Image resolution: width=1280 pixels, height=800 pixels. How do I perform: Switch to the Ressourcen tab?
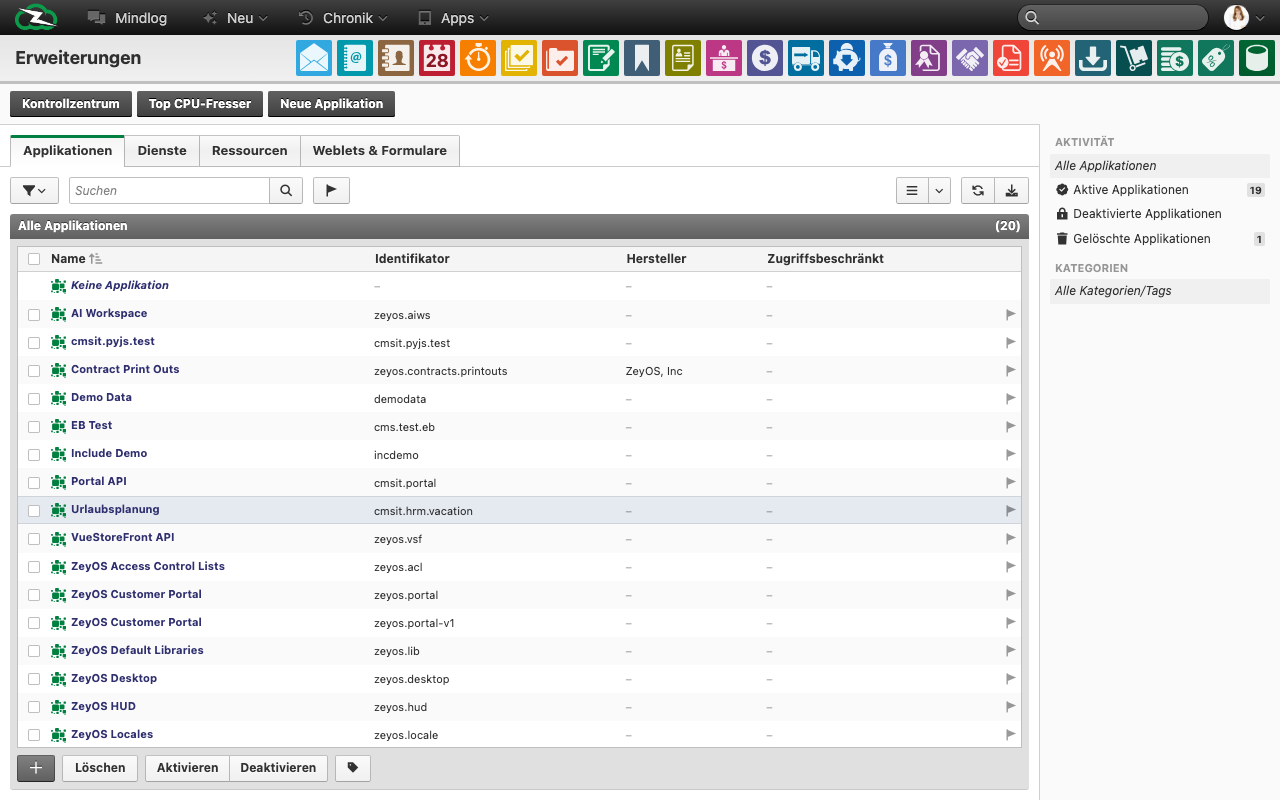[250, 151]
